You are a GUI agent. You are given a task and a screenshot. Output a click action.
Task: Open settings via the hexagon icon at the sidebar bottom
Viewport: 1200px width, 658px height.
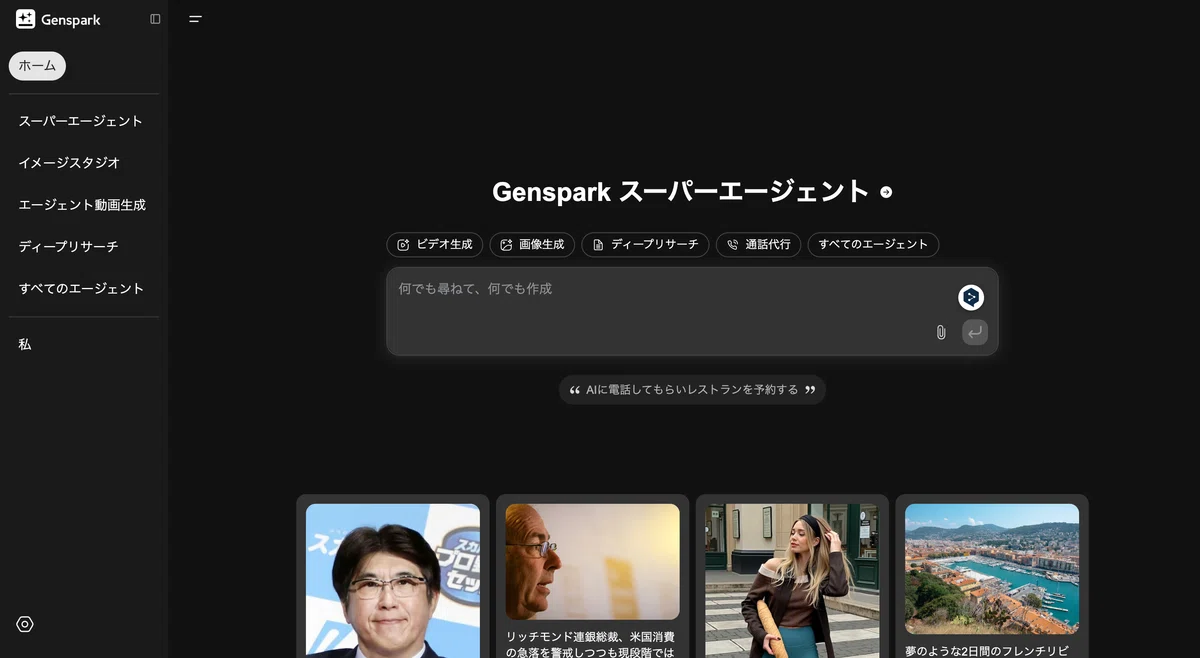pos(25,624)
